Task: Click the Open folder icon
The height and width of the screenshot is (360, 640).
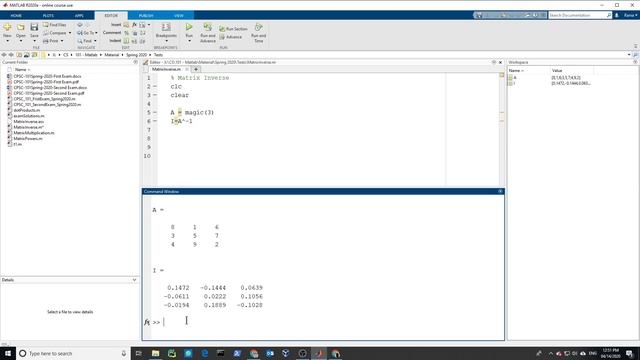Action: coord(21,27)
